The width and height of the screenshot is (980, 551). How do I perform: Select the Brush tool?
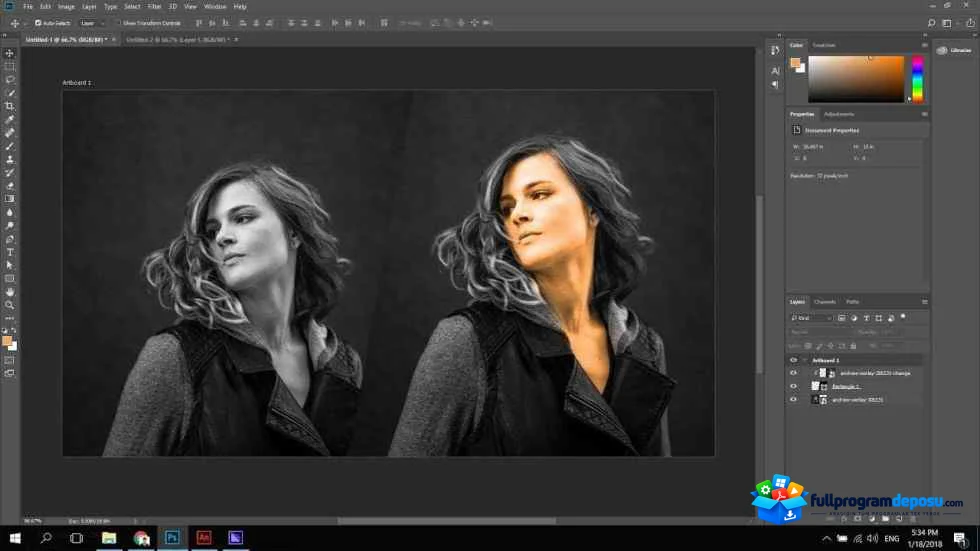[9, 146]
